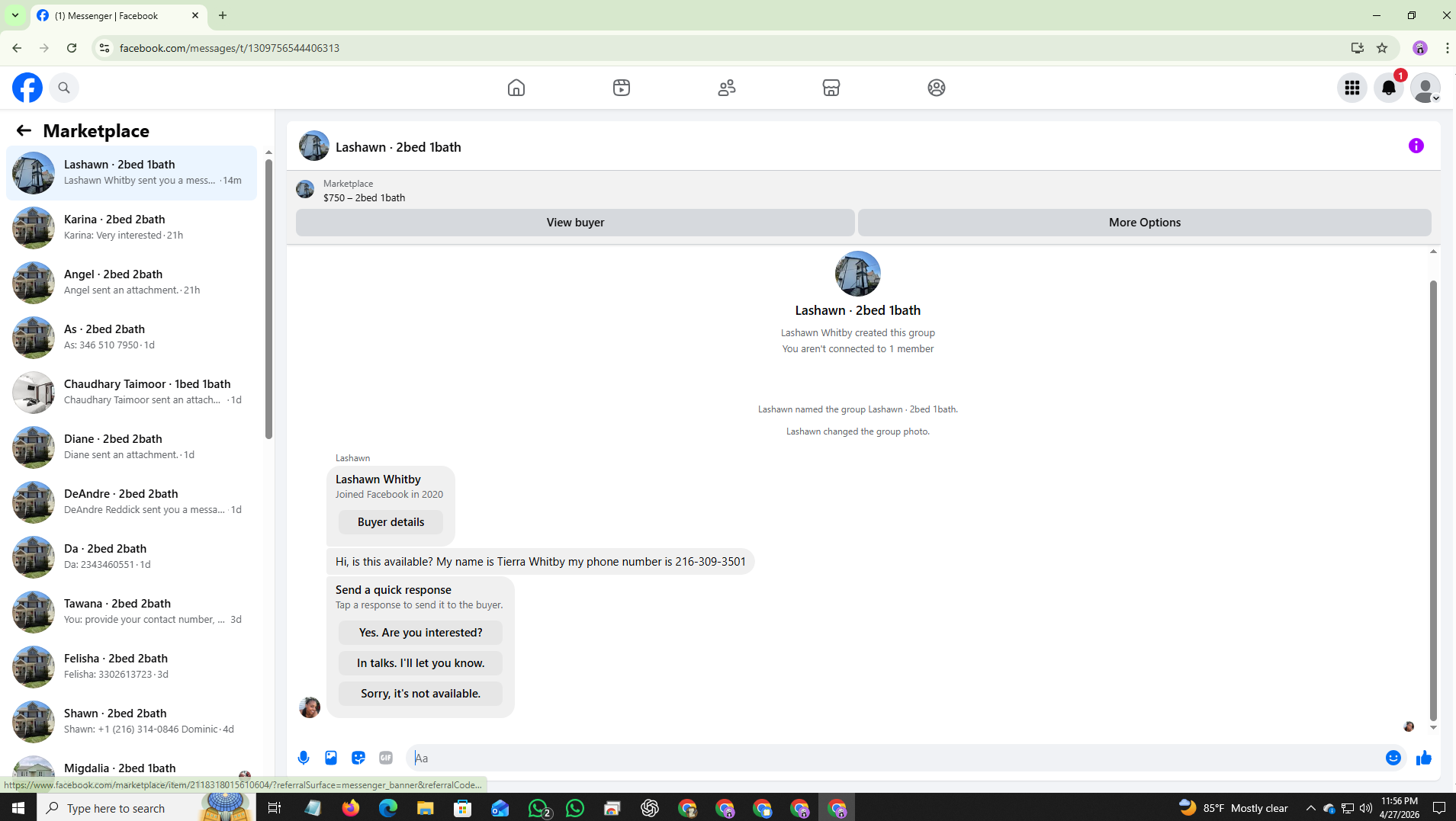Open More Options for this listing
The image size is (1456, 821).
pos(1144,223)
